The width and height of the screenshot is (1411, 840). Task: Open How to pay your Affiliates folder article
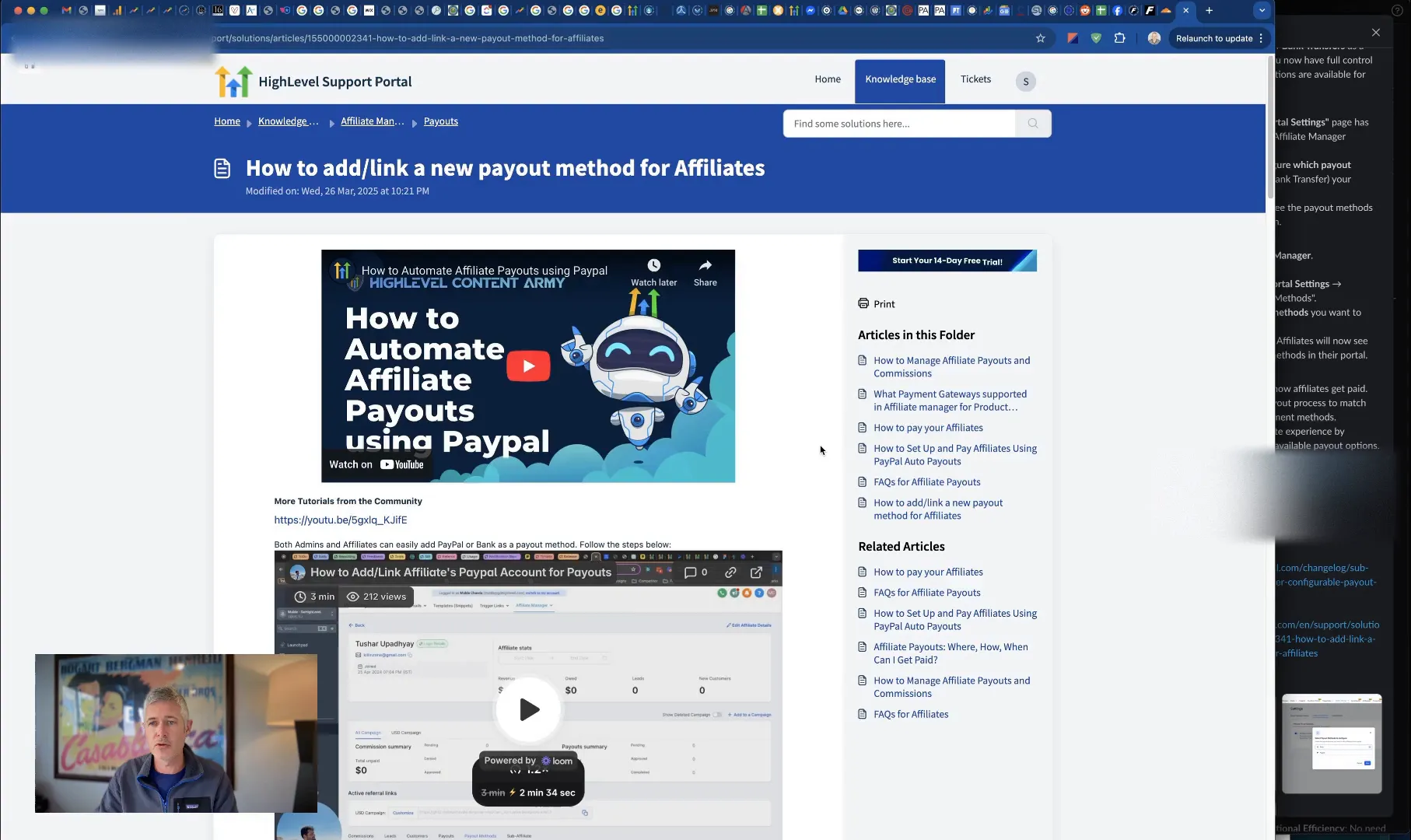[928, 428]
